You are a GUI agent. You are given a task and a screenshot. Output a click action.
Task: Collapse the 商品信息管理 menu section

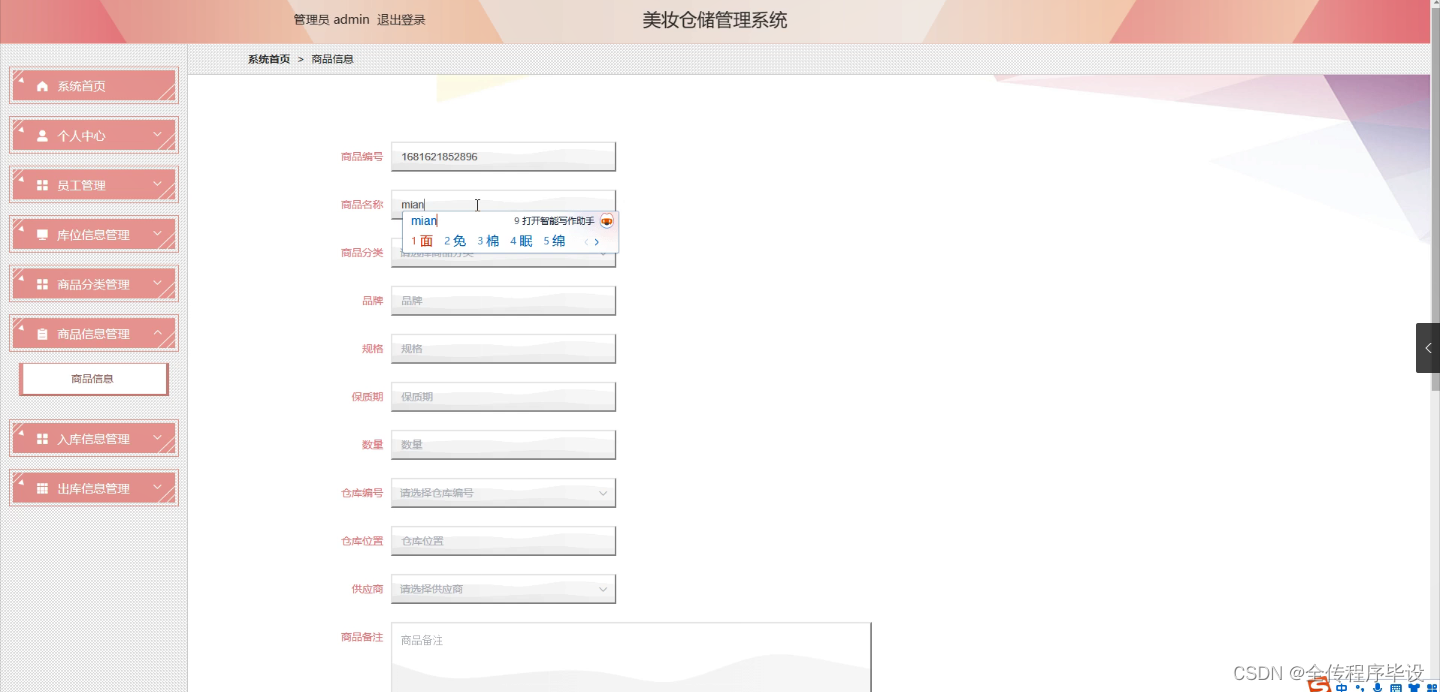[x=158, y=333]
